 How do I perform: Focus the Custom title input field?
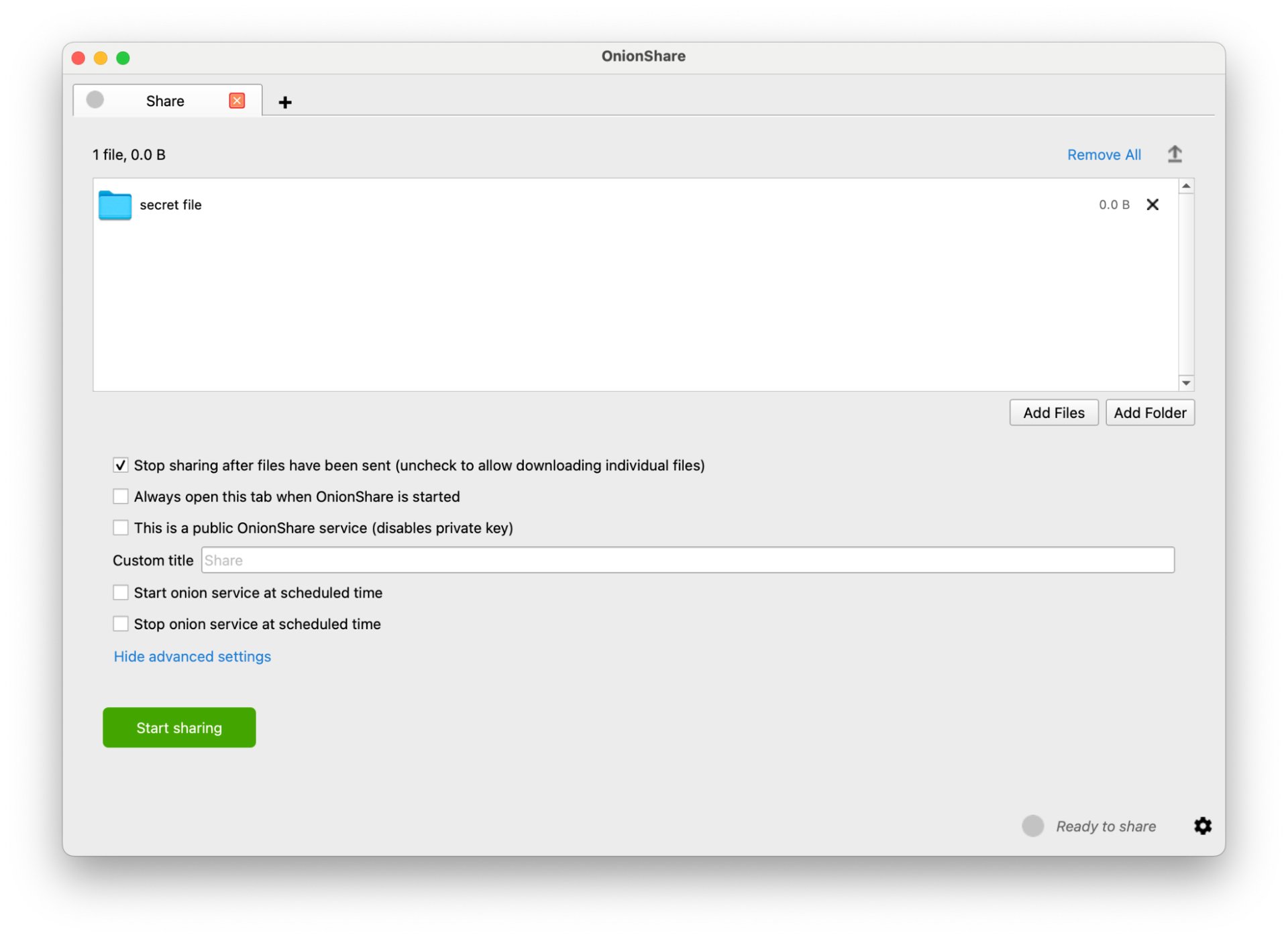[x=688, y=560]
